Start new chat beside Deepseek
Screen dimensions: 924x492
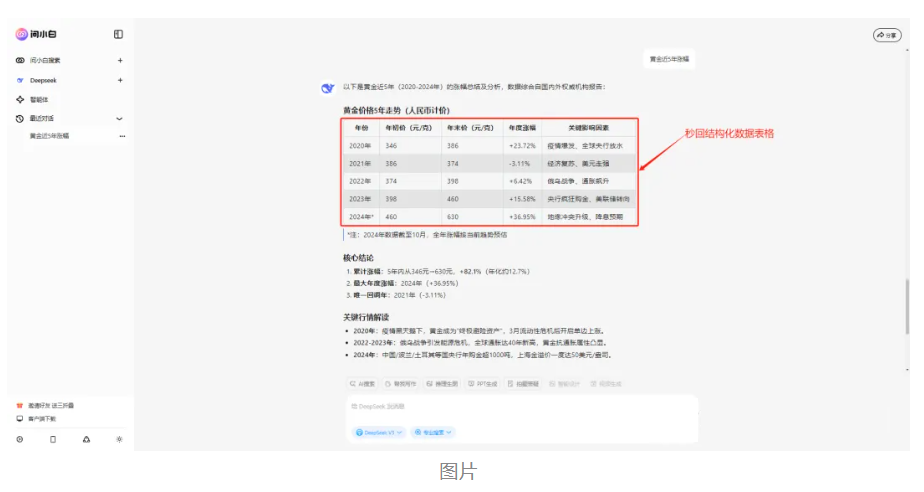120,80
